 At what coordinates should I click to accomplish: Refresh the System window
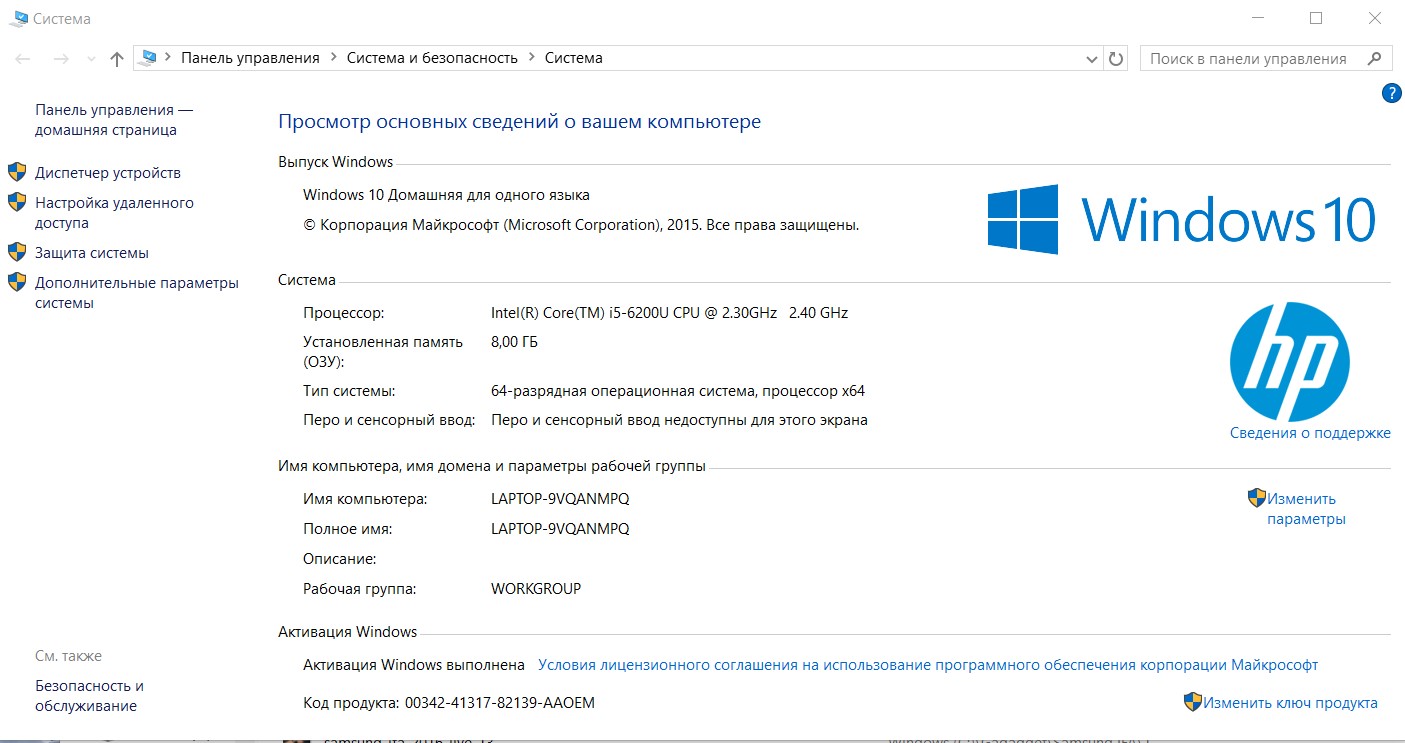point(1116,59)
